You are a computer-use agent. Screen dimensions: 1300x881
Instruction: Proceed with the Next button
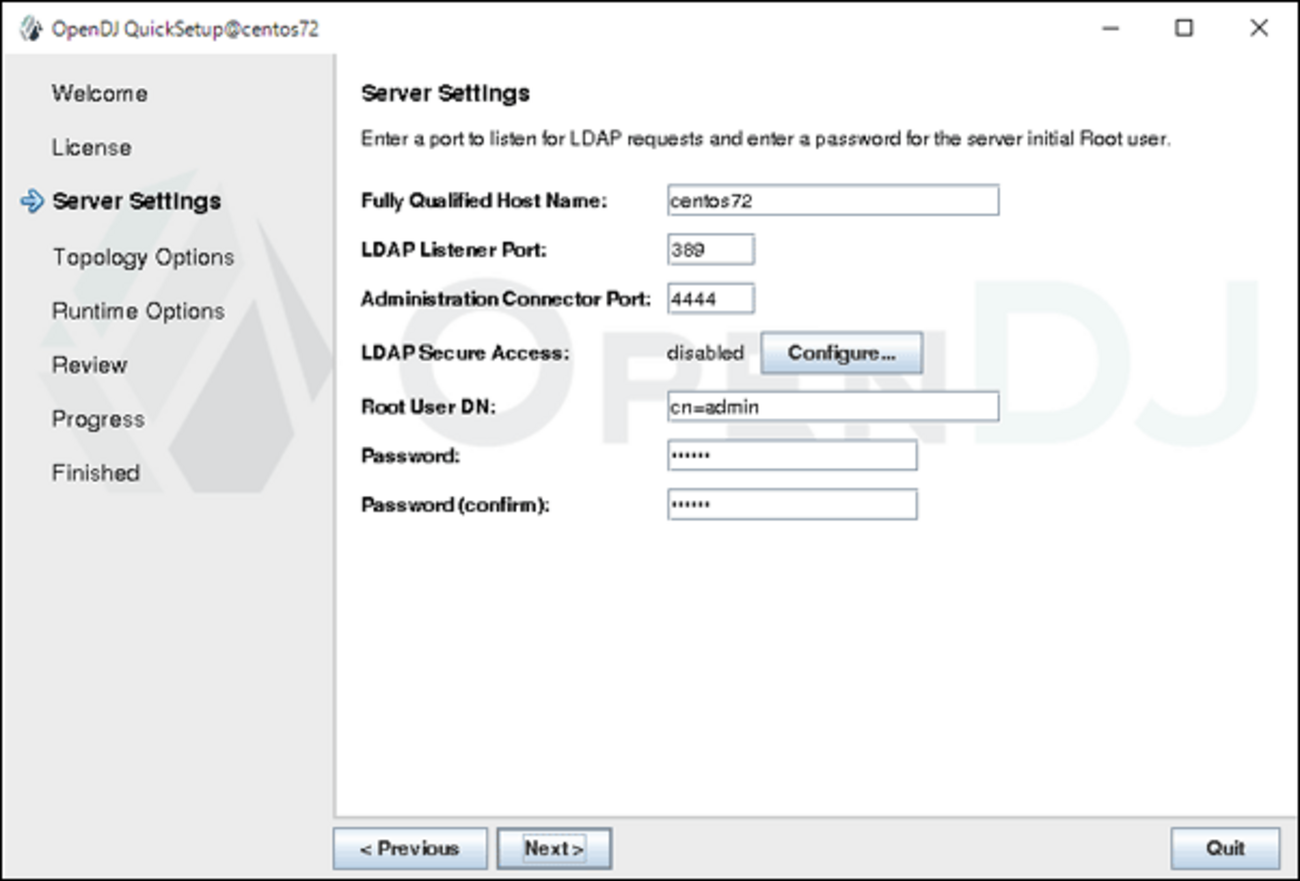[554, 849]
